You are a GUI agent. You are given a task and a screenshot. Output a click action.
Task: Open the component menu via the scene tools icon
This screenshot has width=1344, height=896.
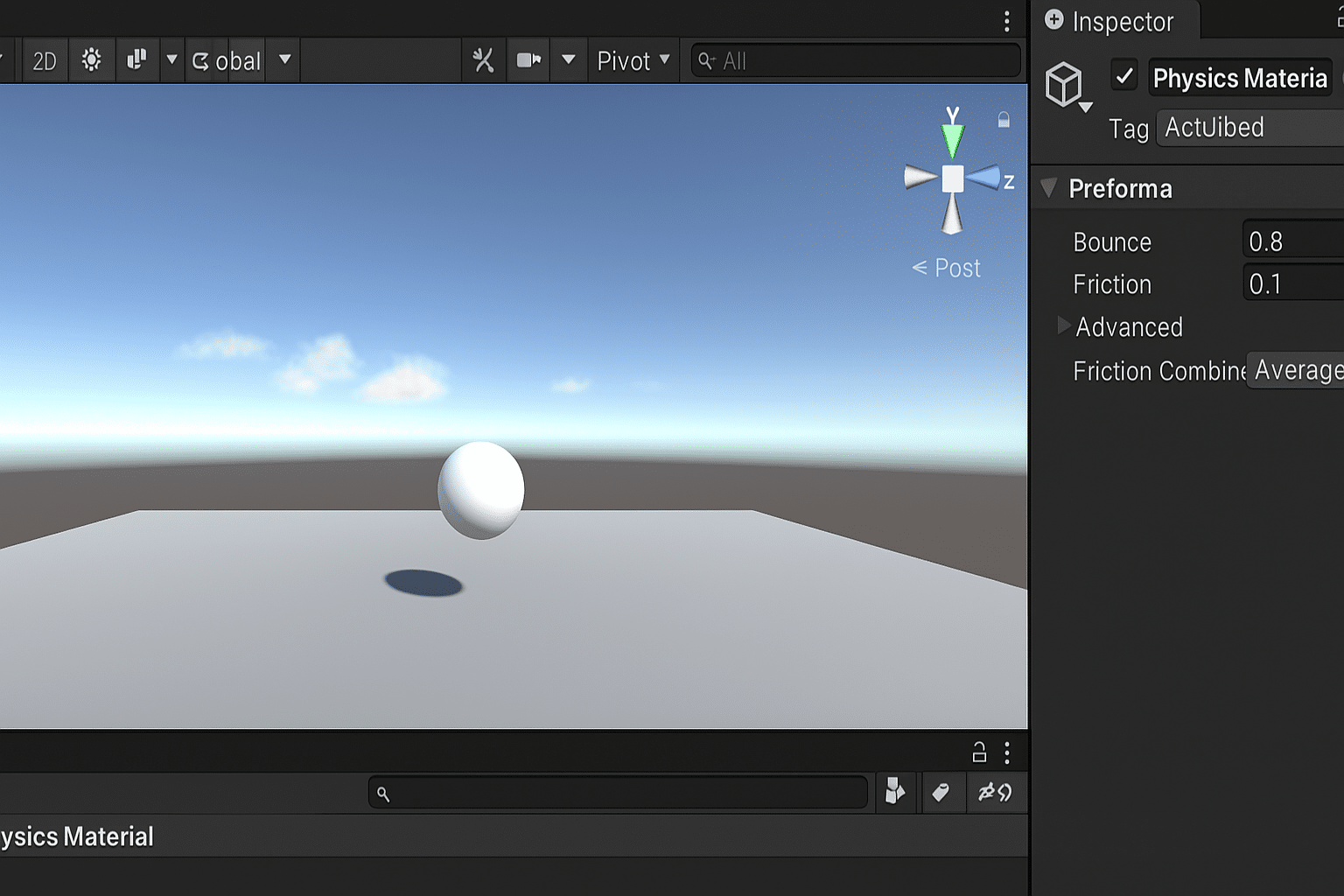[483, 60]
